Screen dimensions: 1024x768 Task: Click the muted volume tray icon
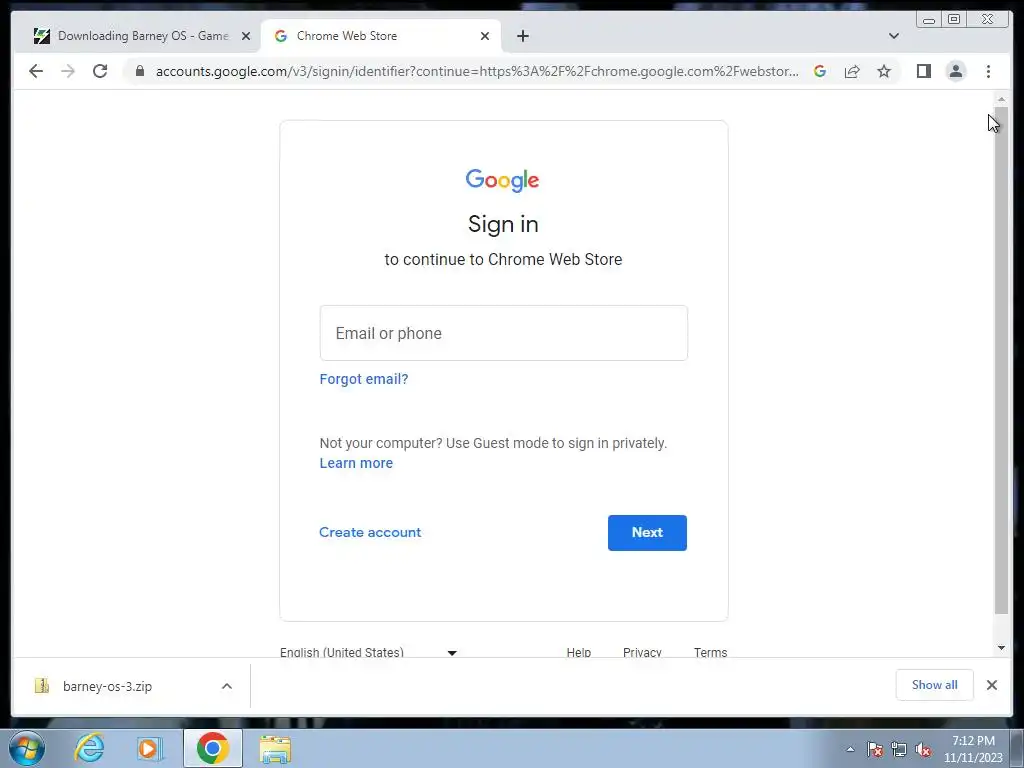pyautogui.click(x=923, y=749)
